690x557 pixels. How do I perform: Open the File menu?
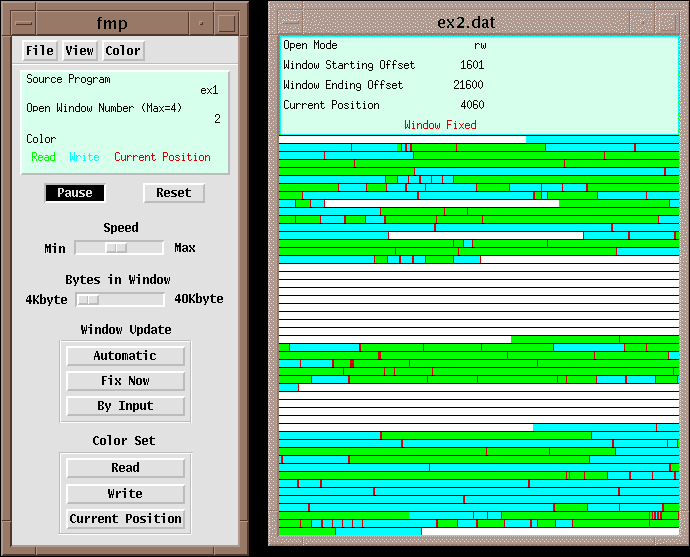coord(40,50)
